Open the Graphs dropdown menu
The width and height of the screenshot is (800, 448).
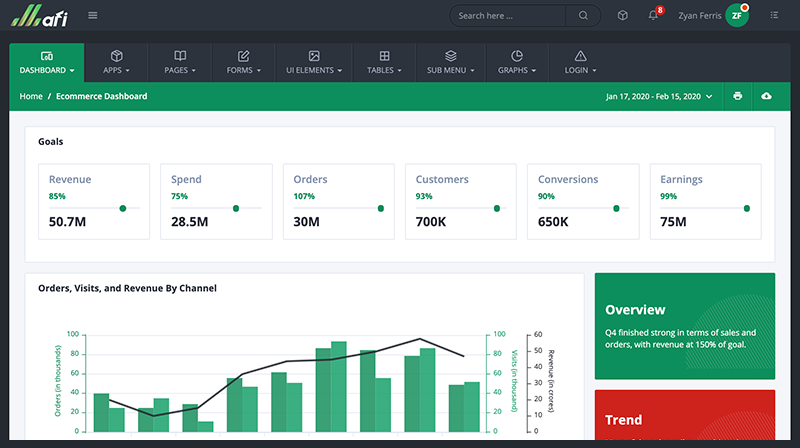517,62
